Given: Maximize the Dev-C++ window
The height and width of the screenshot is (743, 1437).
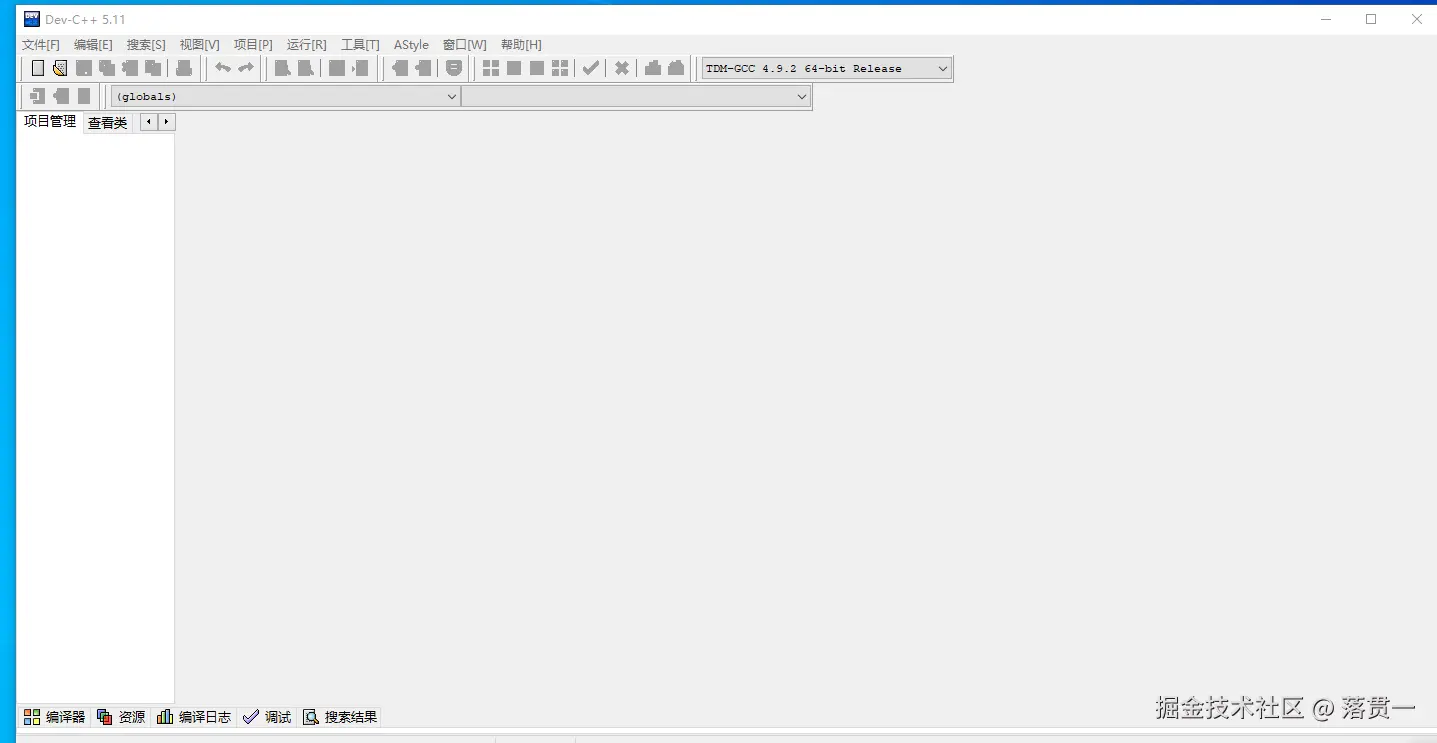Looking at the screenshot, I should pyautogui.click(x=1371, y=19).
